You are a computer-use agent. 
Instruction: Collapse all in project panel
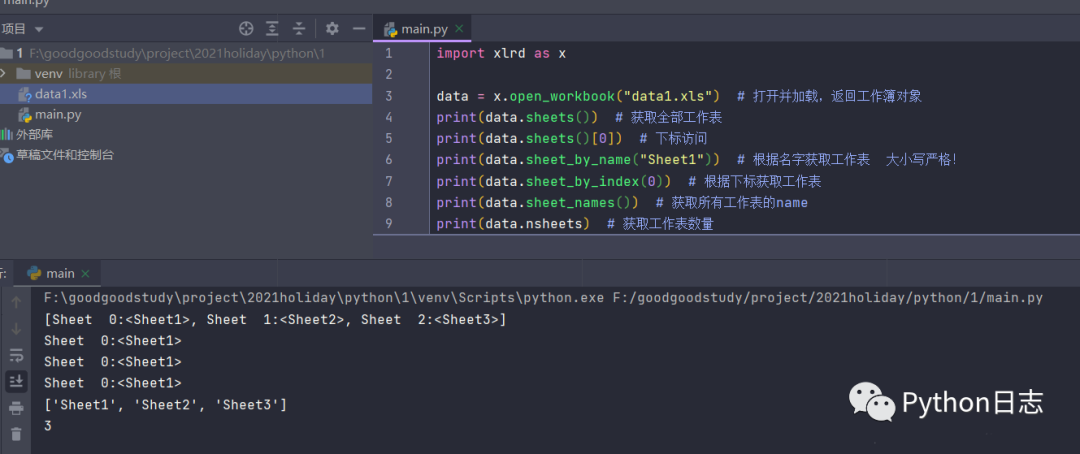coord(298,28)
